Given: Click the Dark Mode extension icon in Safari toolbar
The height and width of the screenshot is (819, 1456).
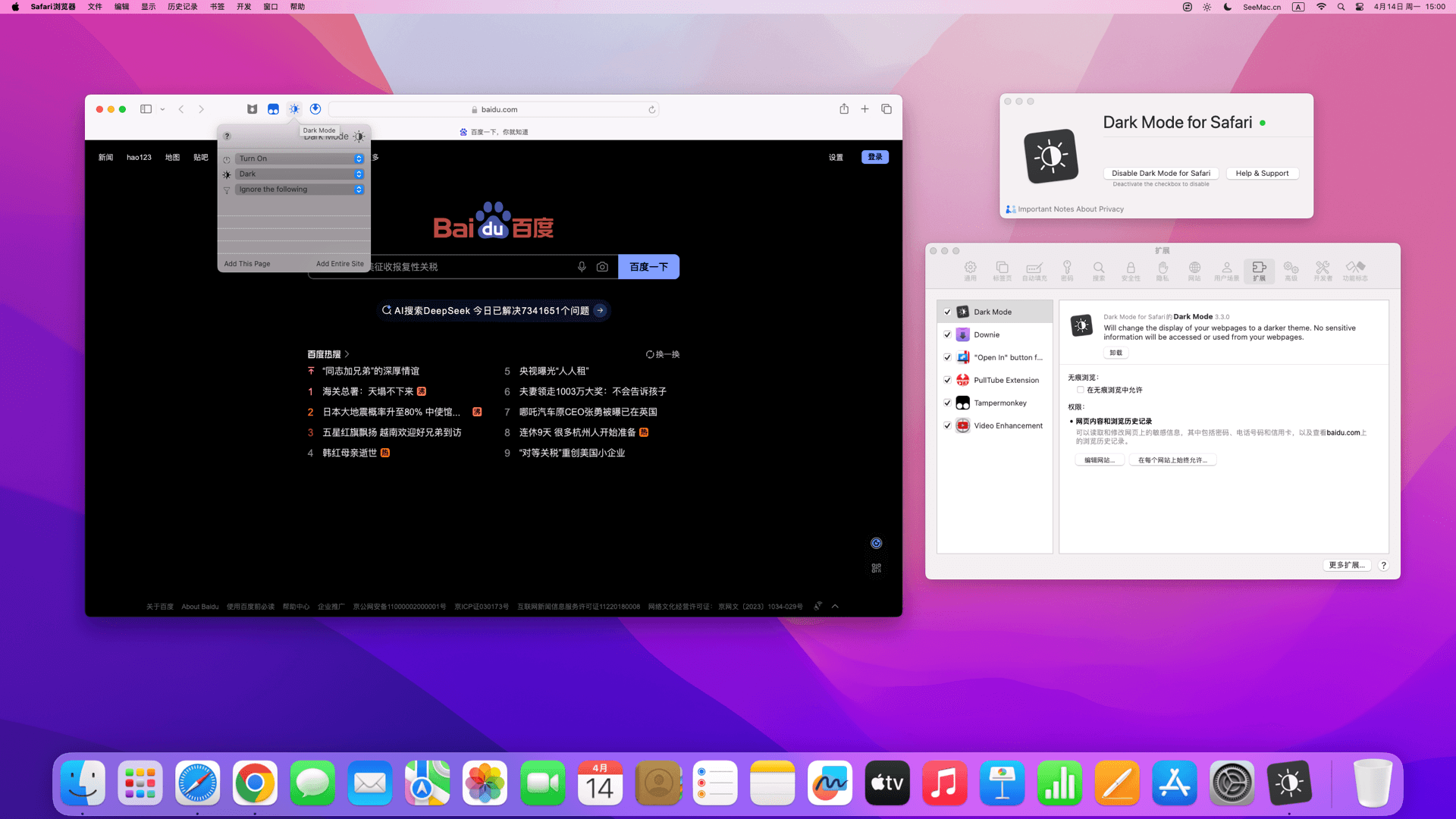Looking at the screenshot, I should pos(294,109).
